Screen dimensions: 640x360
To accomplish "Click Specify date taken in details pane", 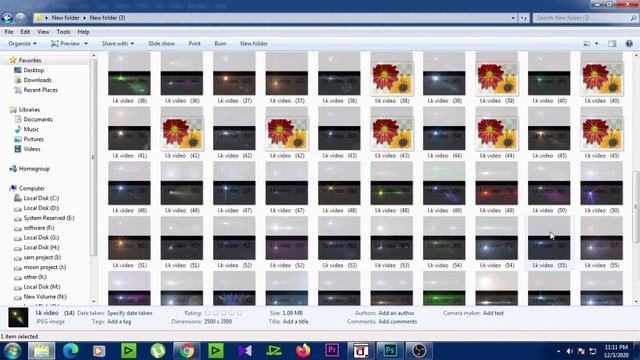I will pyautogui.click(x=129, y=313).
